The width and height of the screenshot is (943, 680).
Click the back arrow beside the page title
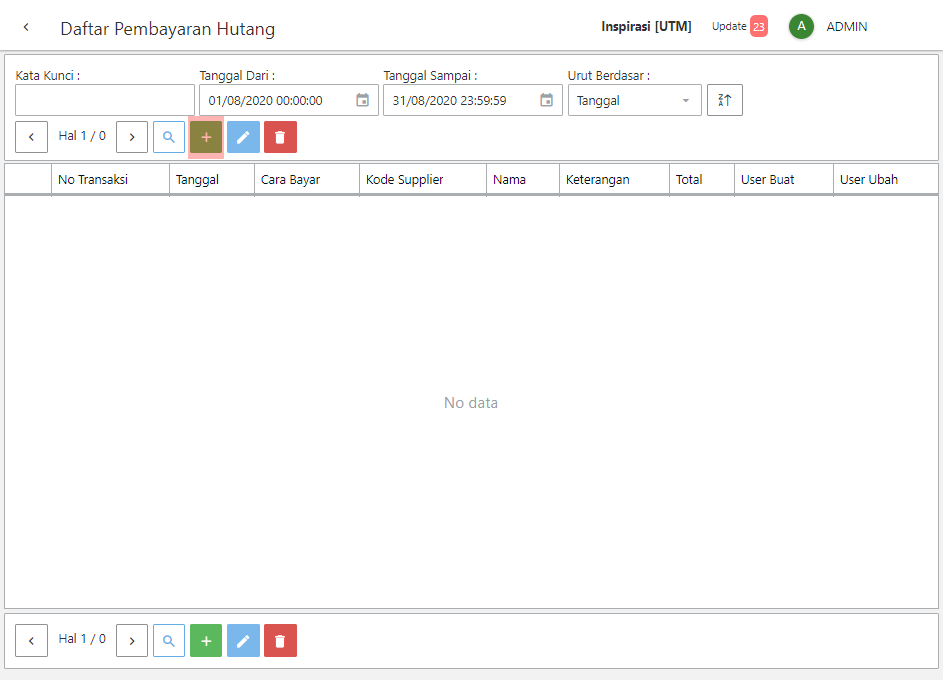click(x=26, y=27)
